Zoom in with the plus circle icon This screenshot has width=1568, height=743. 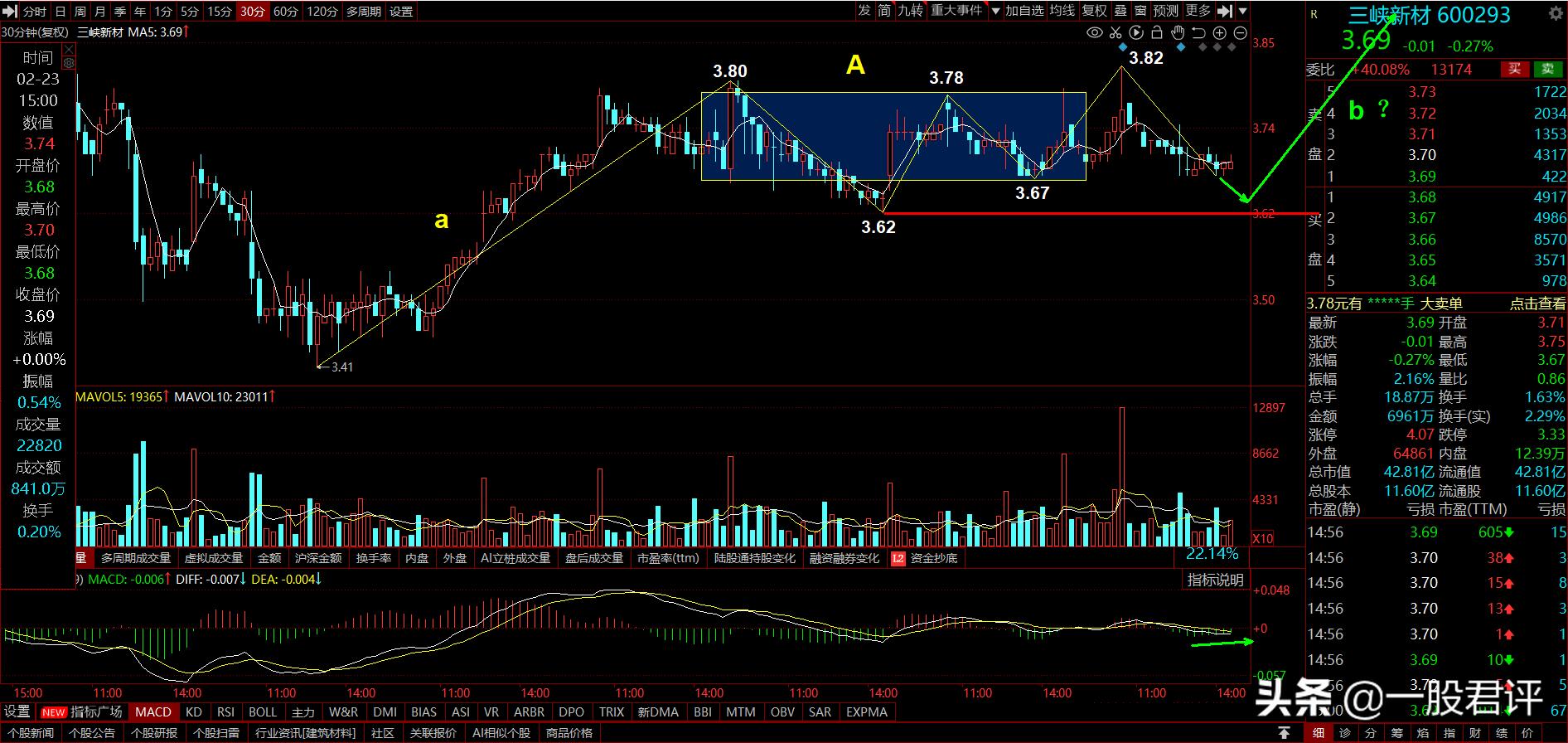click(x=1220, y=33)
